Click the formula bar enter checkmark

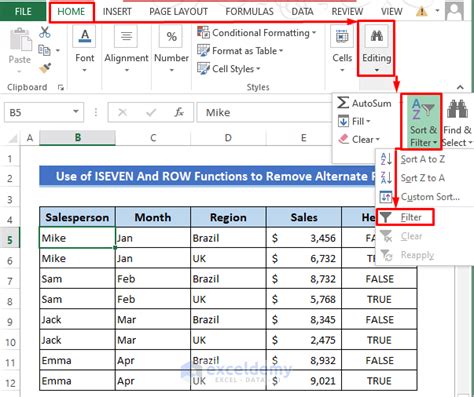click(x=151, y=112)
